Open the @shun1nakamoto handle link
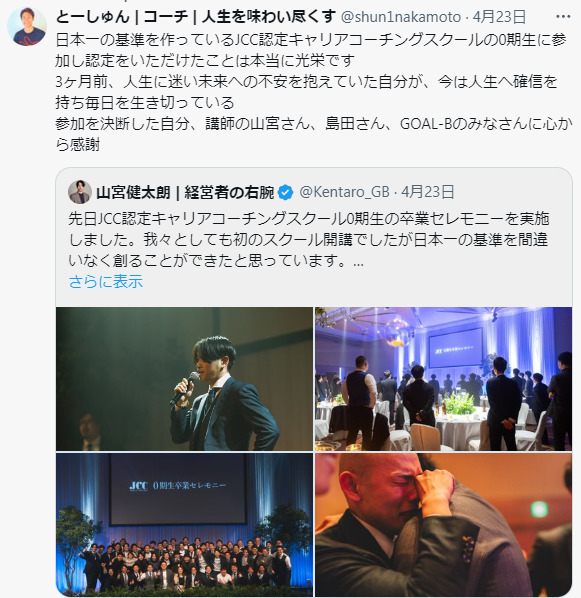581x598 pixels. pyautogui.click(x=401, y=17)
